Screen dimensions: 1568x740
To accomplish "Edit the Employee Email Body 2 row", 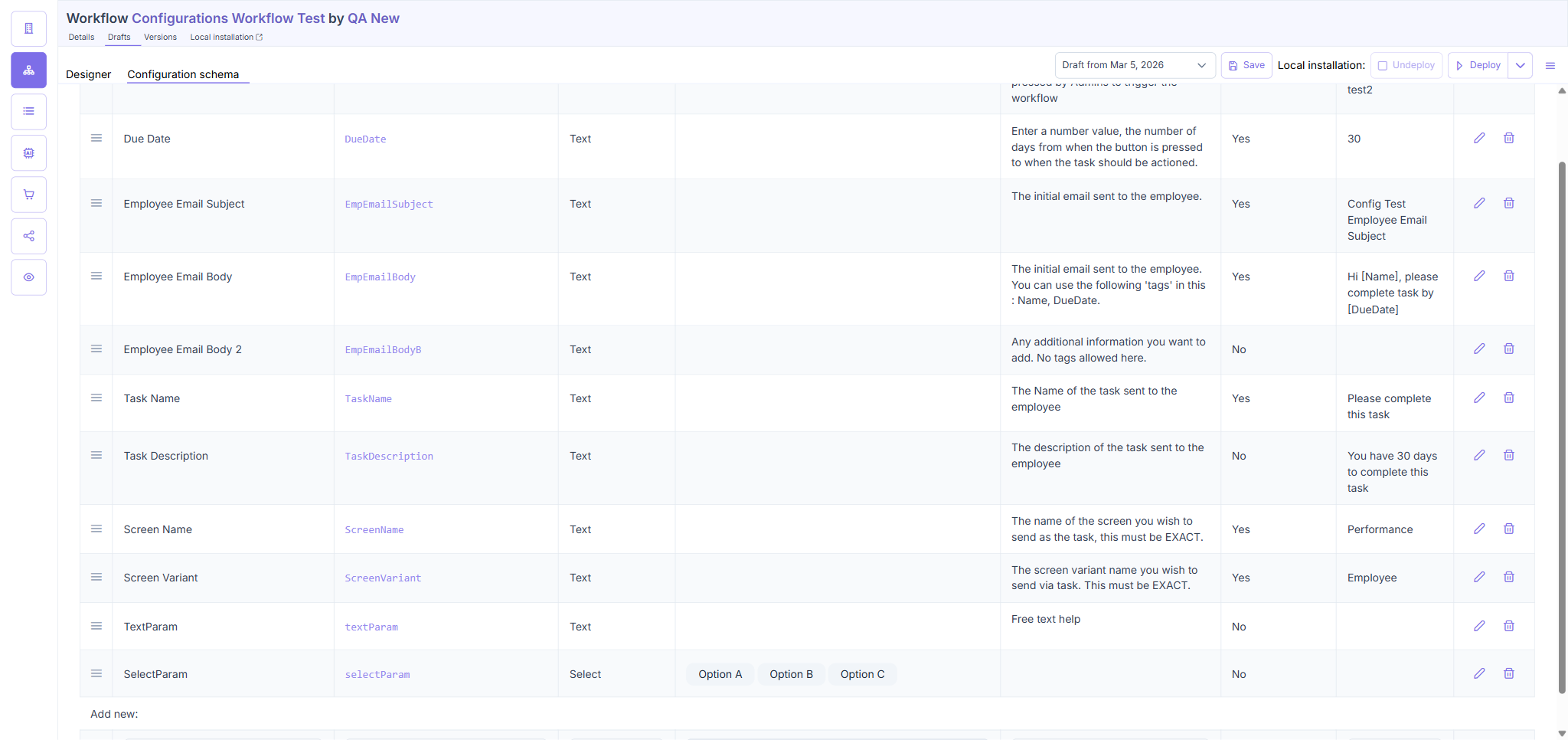I will tap(1479, 349).
